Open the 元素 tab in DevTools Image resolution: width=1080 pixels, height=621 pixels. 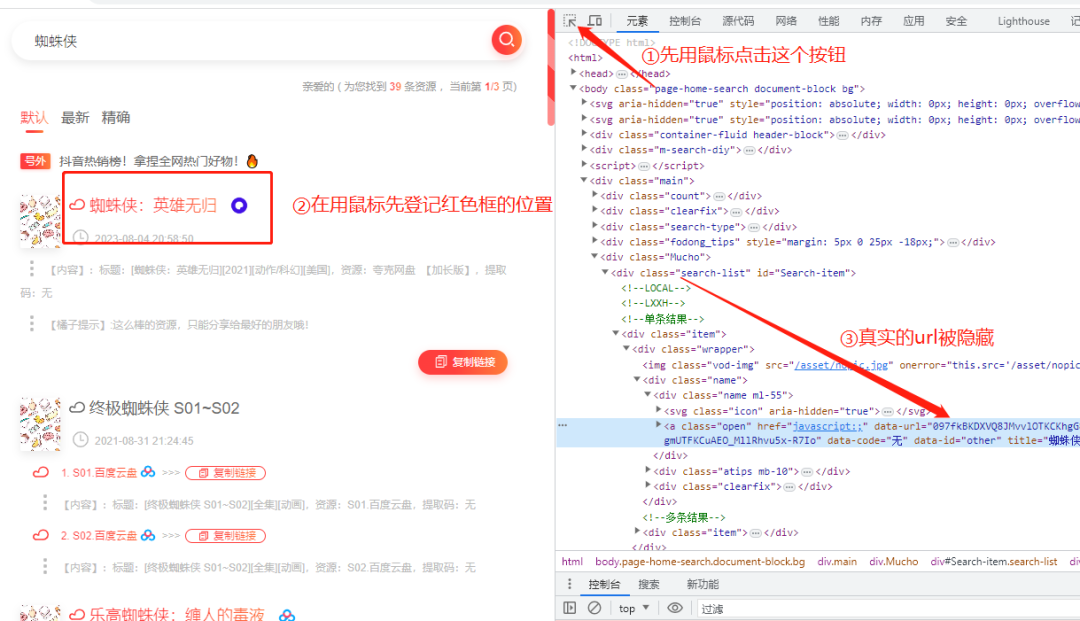636,21
